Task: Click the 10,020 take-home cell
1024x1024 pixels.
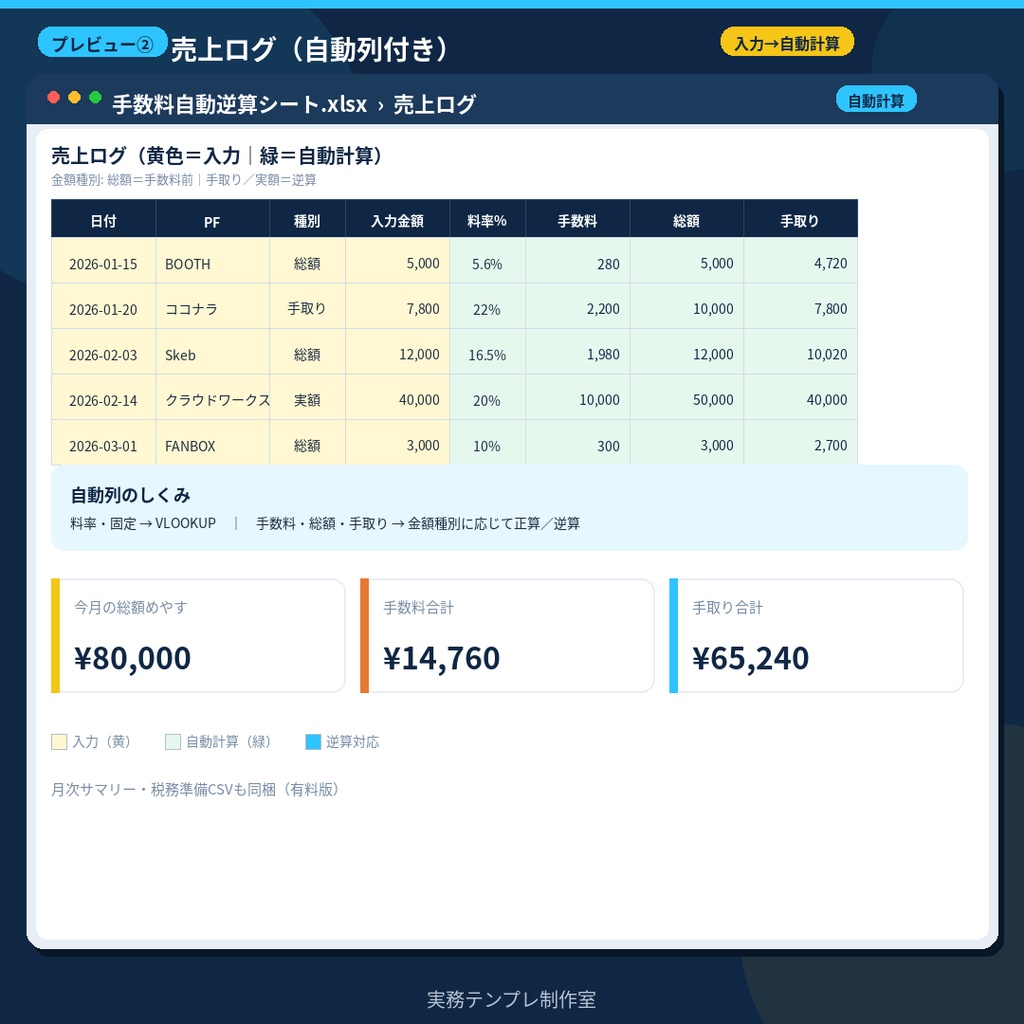Action: point(800,352)
